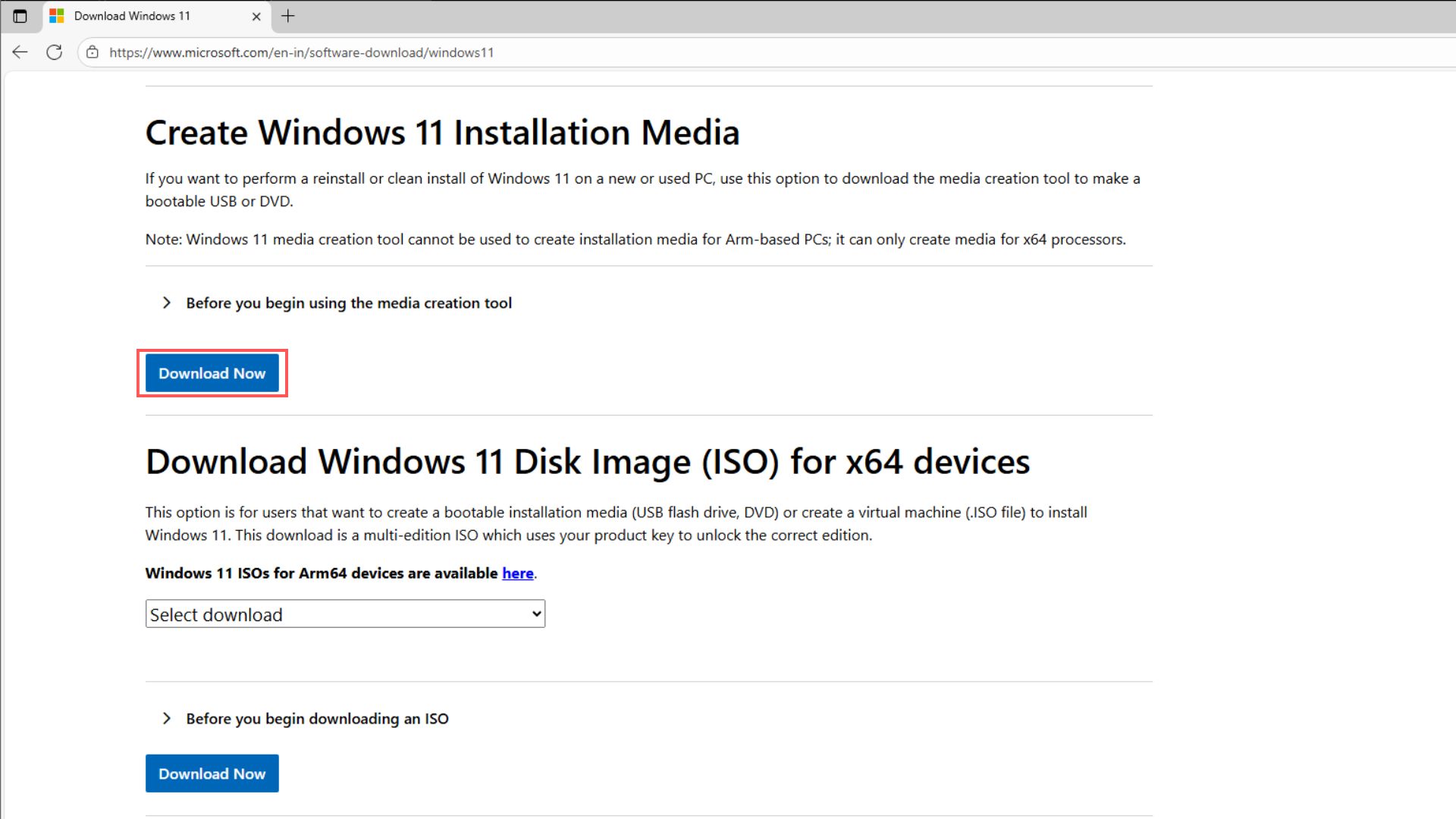
Task: Click inside the browser address bar
Action: point(303,52)
